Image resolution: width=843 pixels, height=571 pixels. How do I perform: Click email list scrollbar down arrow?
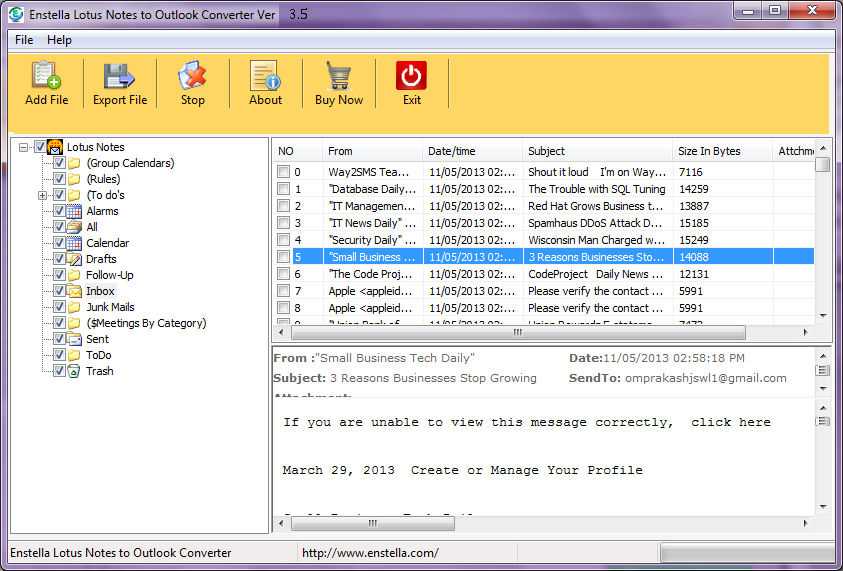click(x=823, y=316)
